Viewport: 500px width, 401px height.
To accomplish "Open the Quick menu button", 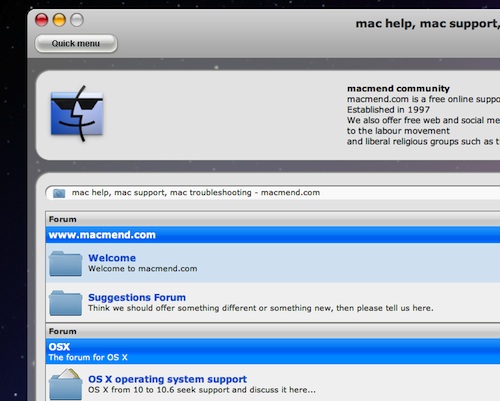I will coord(76,43).
